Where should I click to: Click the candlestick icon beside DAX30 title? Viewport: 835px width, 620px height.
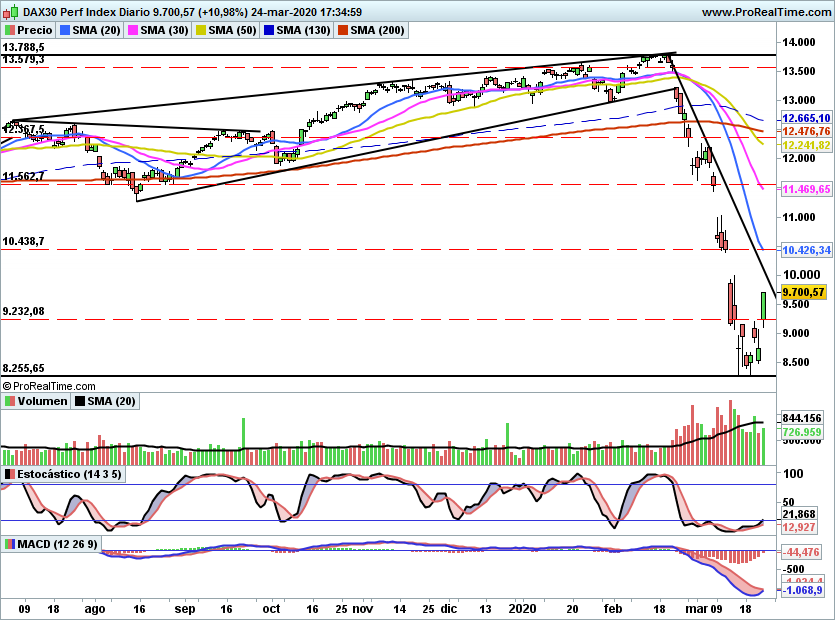click(x=9, y=11)
